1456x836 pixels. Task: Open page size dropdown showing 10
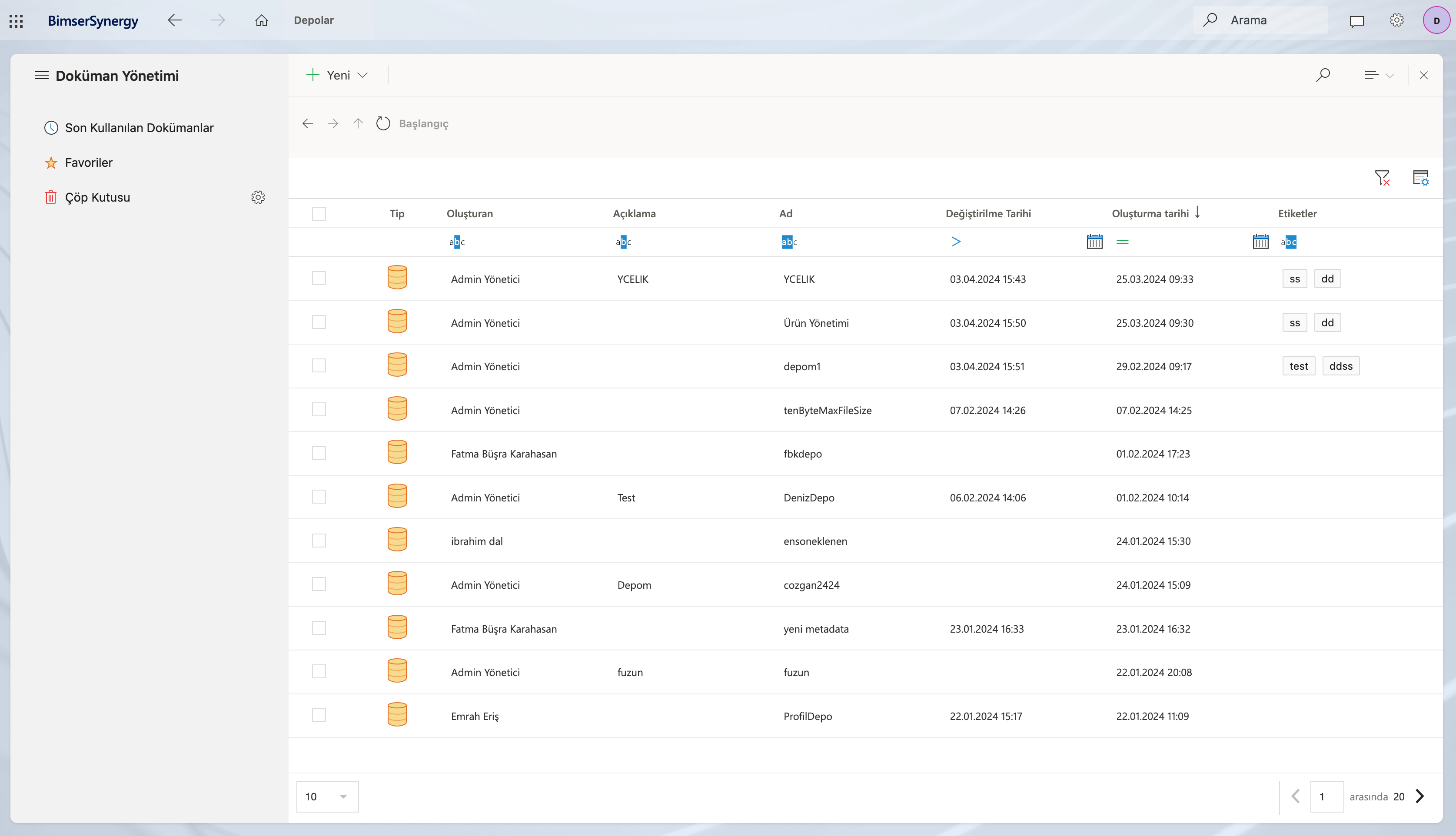click(x=327, y=796)
